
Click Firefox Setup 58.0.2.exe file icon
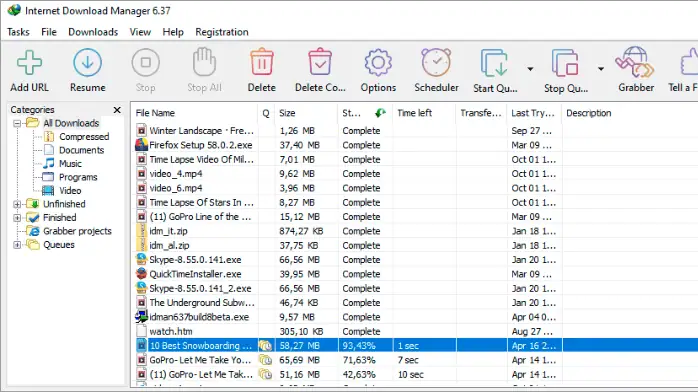142,145
